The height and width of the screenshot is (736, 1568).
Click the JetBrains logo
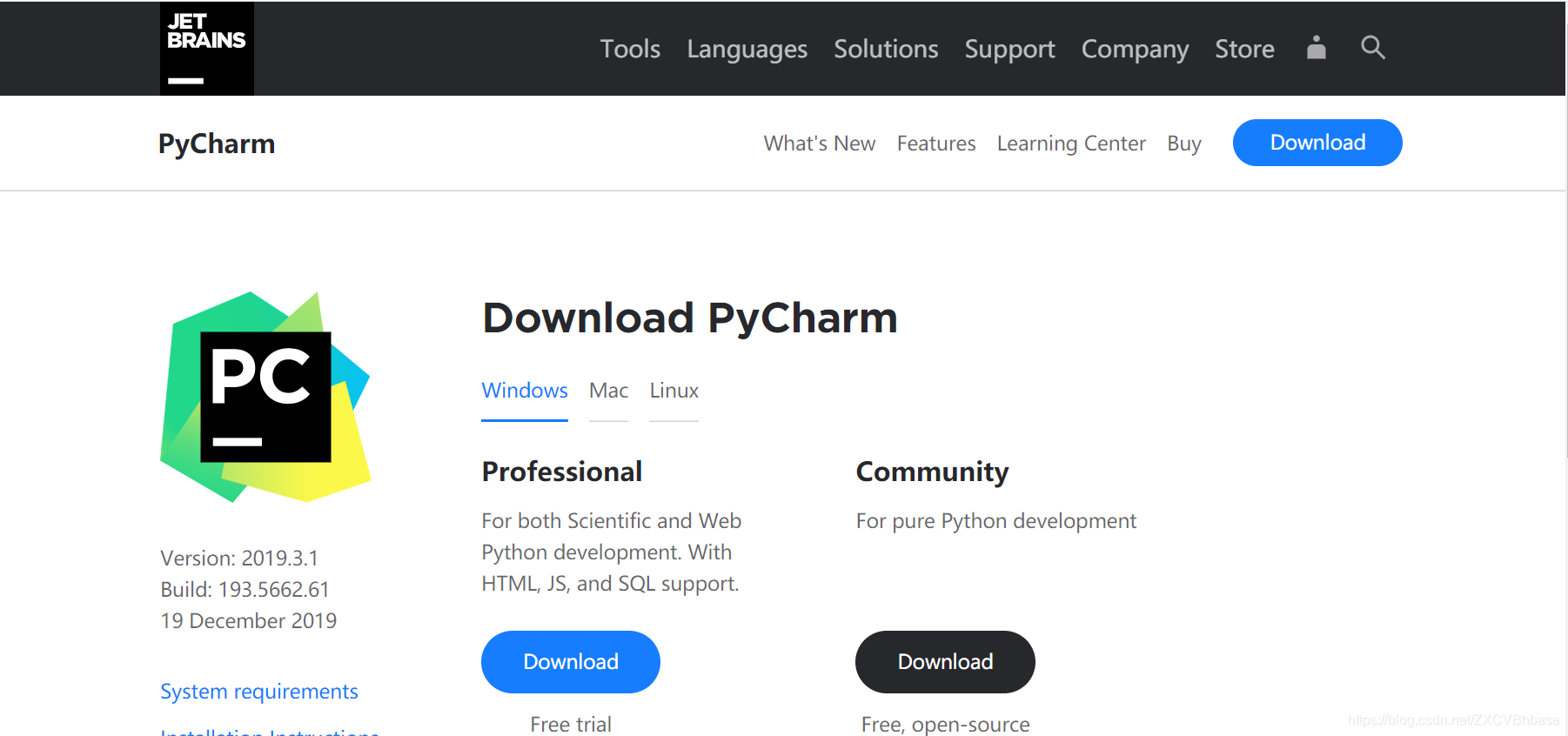[x=207, y=49]
